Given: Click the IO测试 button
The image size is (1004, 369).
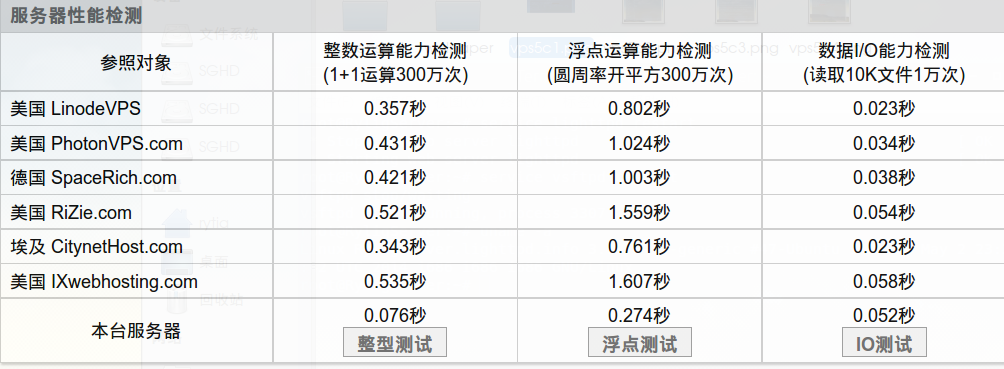Looking at the screenshot, I should (x=884, y=343).
